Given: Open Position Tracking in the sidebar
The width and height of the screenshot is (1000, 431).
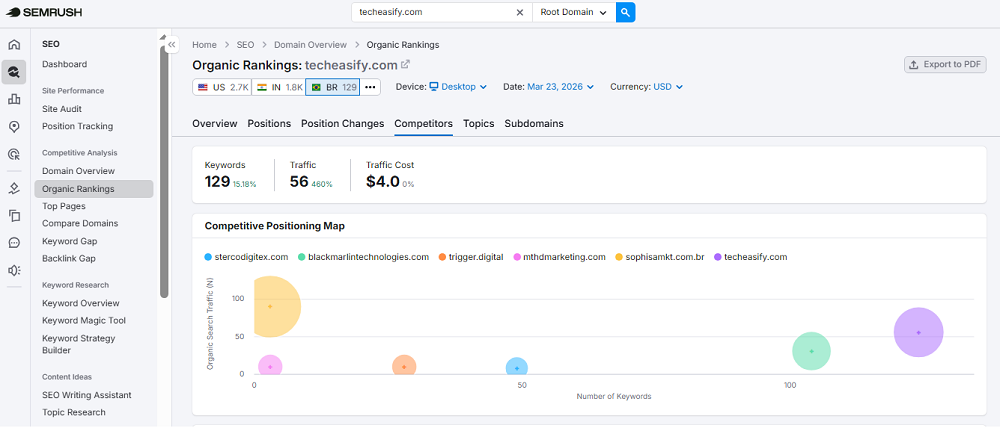Looking at the screenshot, I should [77, 126].
